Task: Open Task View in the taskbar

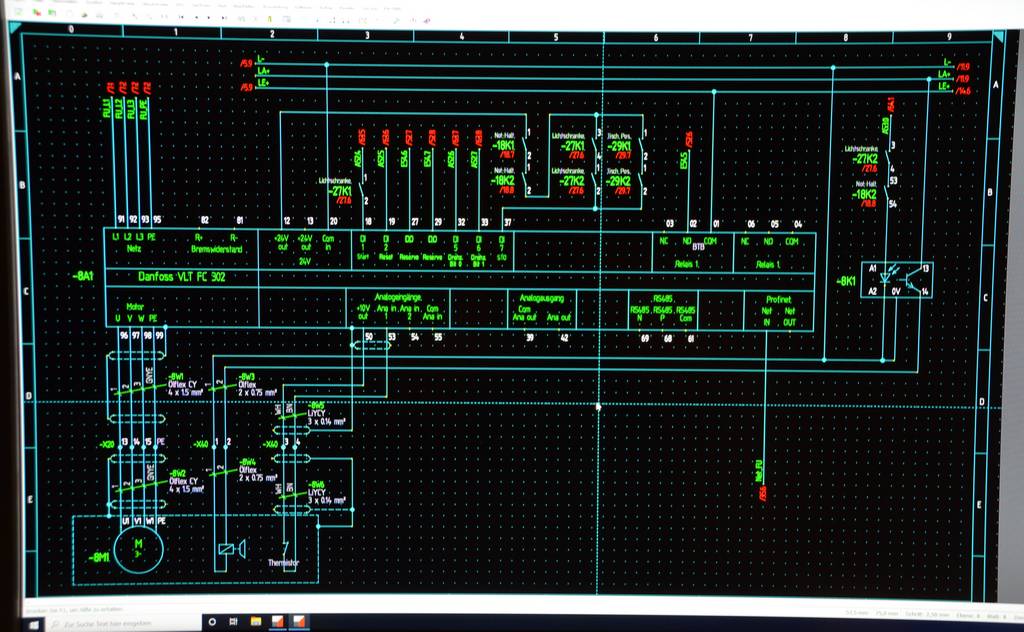Action: (233, 622)
